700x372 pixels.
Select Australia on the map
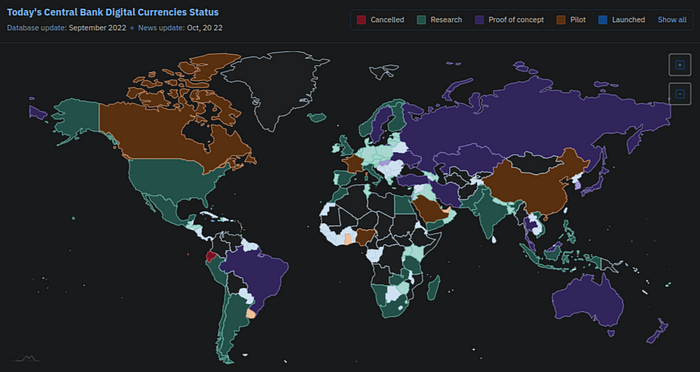pyautogui.click(x=589, y=301)
